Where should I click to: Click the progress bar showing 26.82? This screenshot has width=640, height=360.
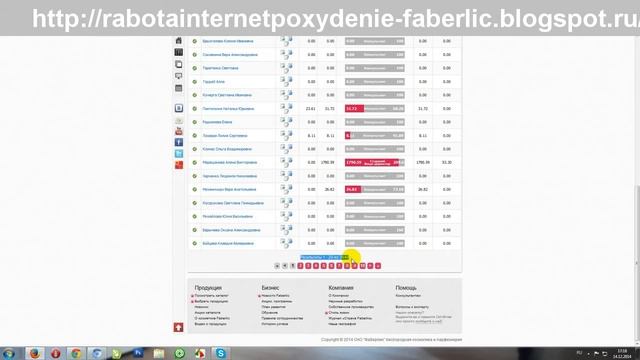375,189
